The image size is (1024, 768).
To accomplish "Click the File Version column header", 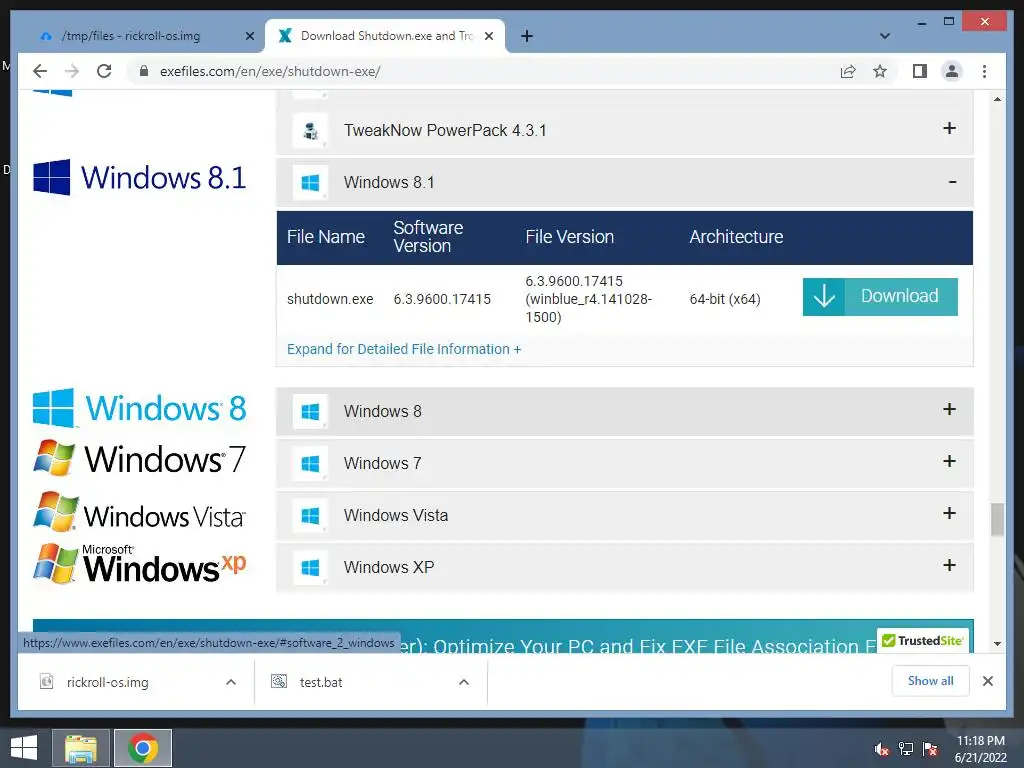I will pyautogui.click(x=569, y=236).
